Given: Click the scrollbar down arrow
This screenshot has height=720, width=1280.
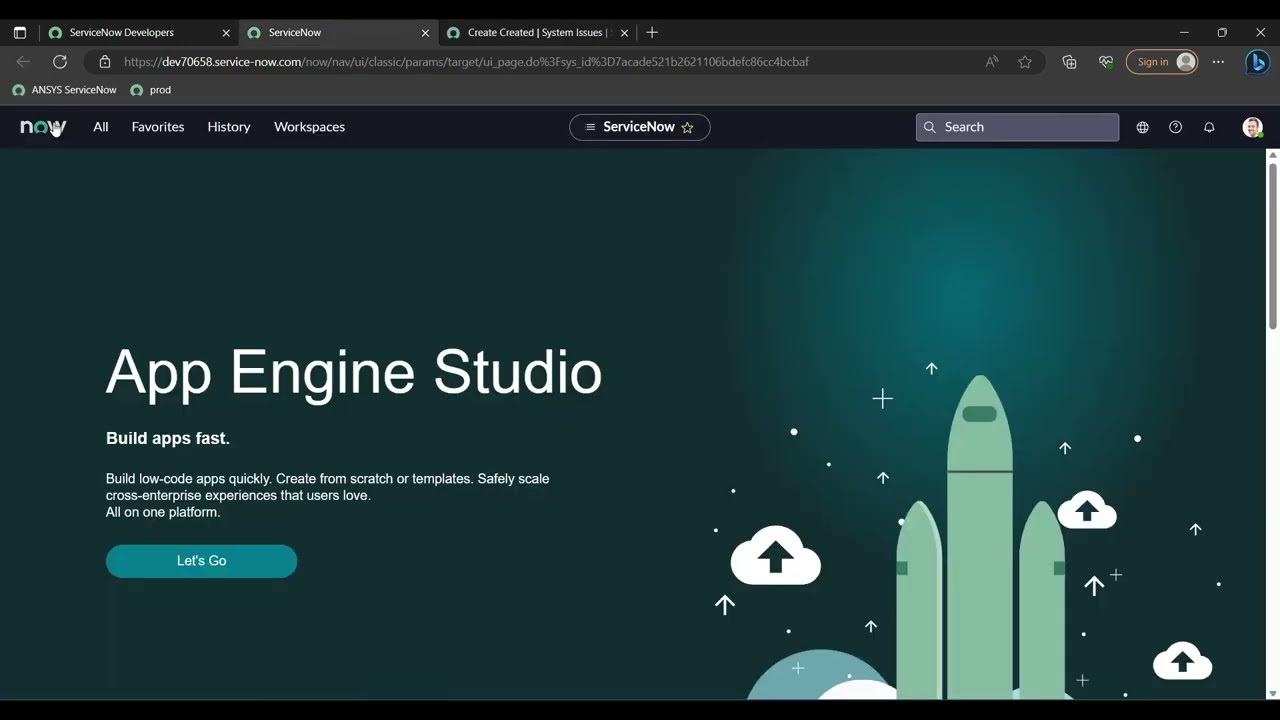Looking at the screenshot, I should tap(1272, 693).
